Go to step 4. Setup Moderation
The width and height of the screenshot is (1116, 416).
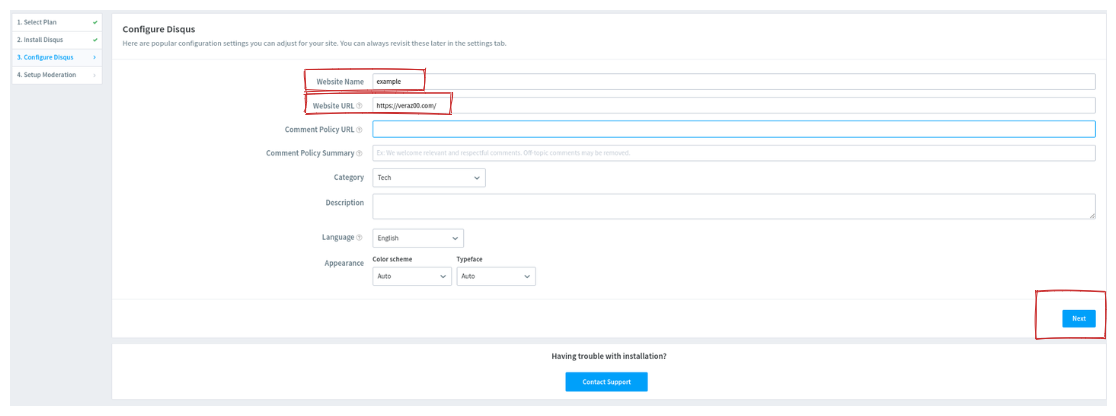coord(46,75)
